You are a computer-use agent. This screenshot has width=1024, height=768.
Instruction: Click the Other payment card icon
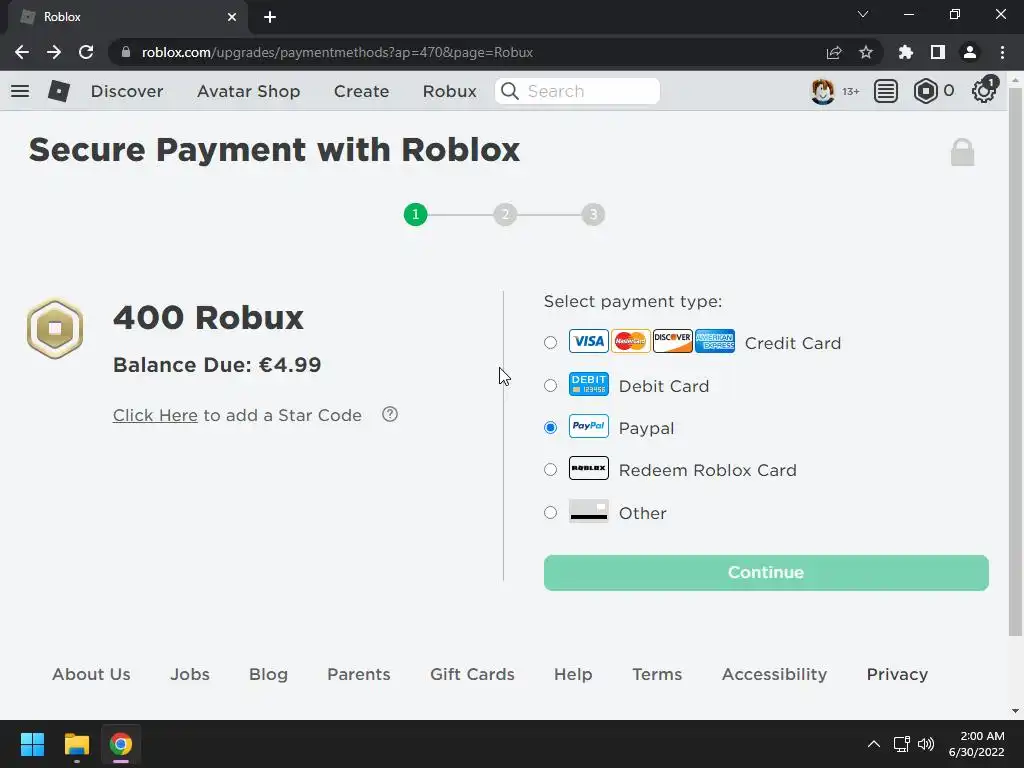588,511
